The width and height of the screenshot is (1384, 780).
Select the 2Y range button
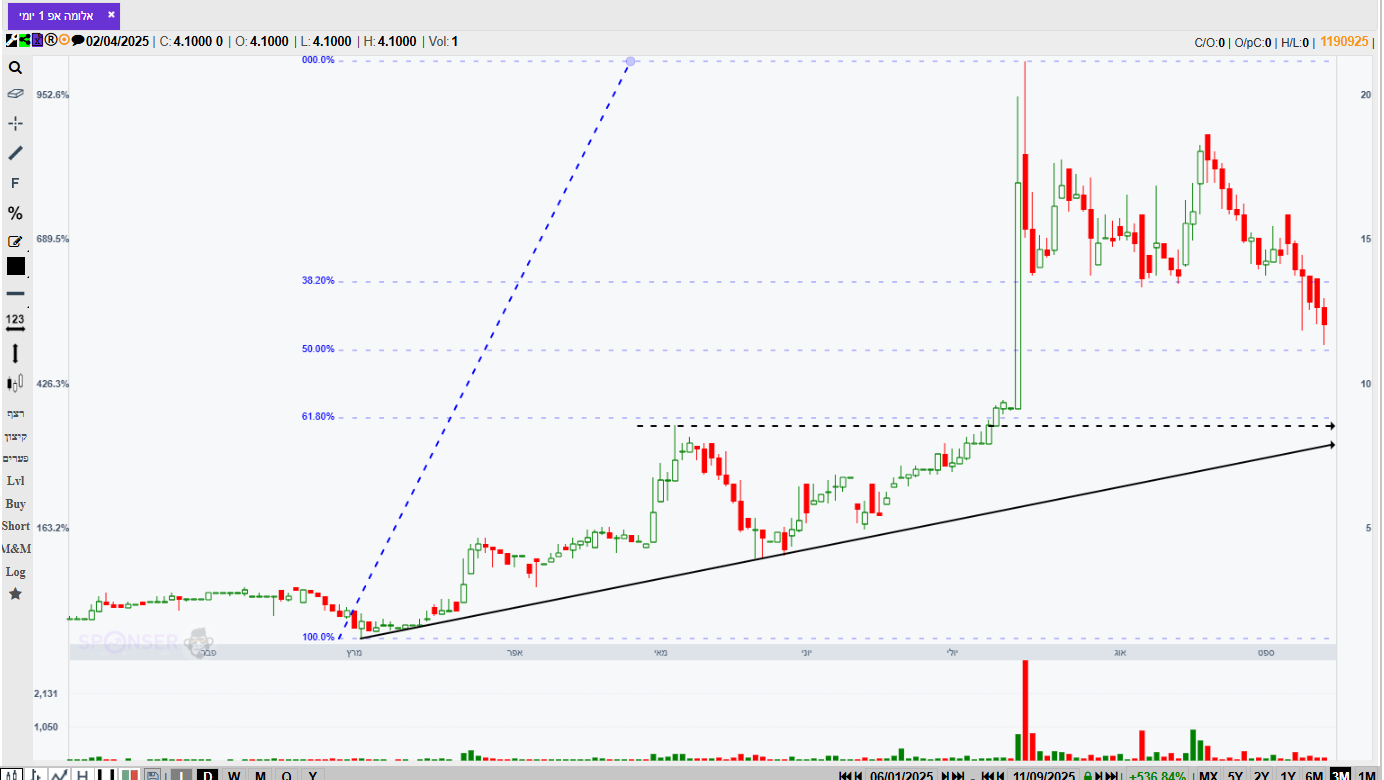1261,776
